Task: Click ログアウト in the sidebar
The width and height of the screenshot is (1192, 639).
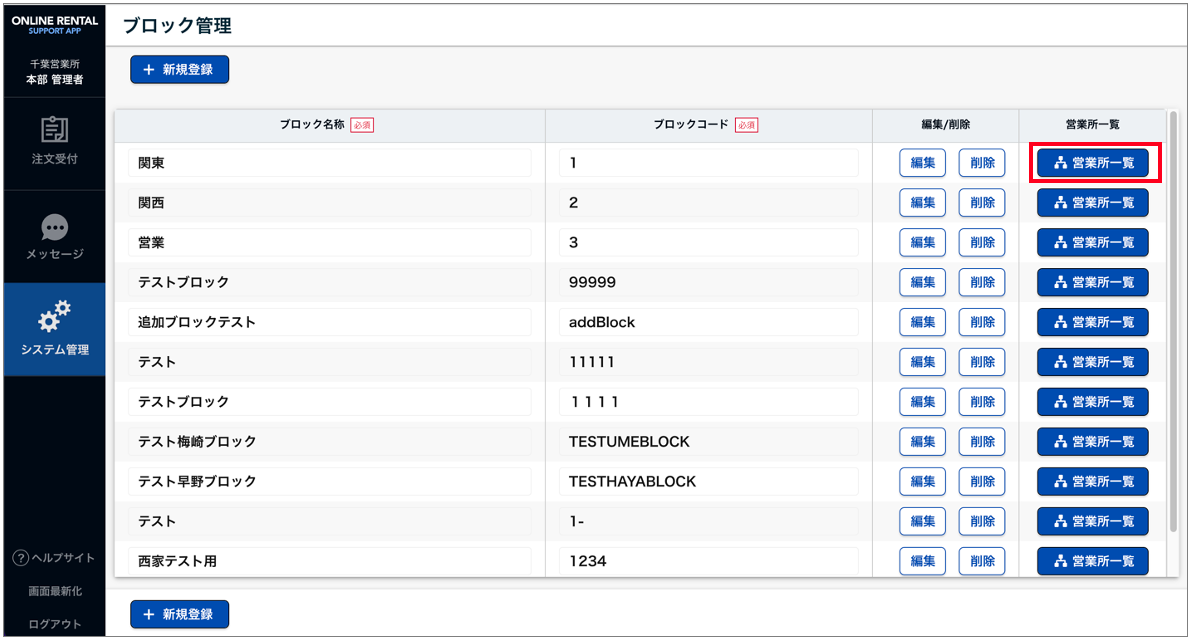Action: (x=54, y=624)
